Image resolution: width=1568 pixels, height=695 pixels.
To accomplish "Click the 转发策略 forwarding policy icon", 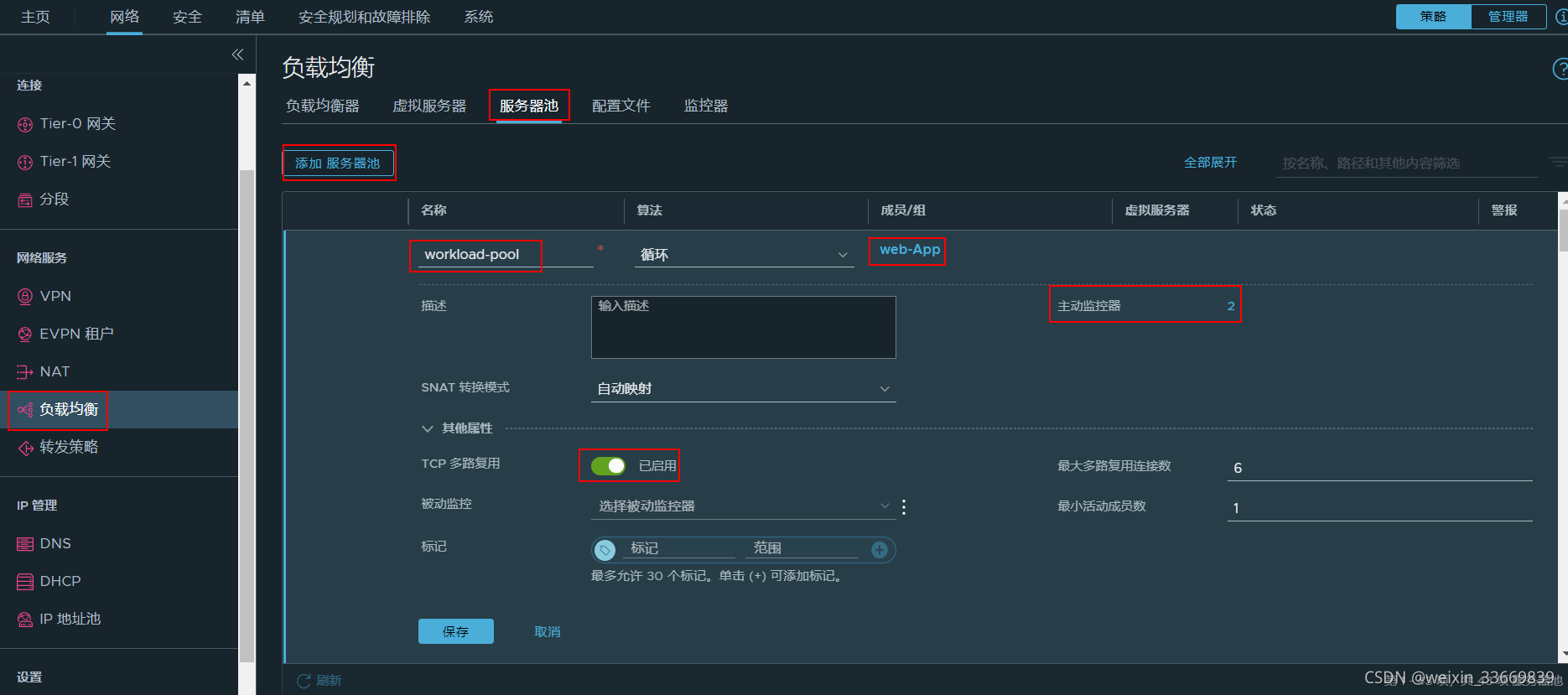I will [x=25, y=448].
